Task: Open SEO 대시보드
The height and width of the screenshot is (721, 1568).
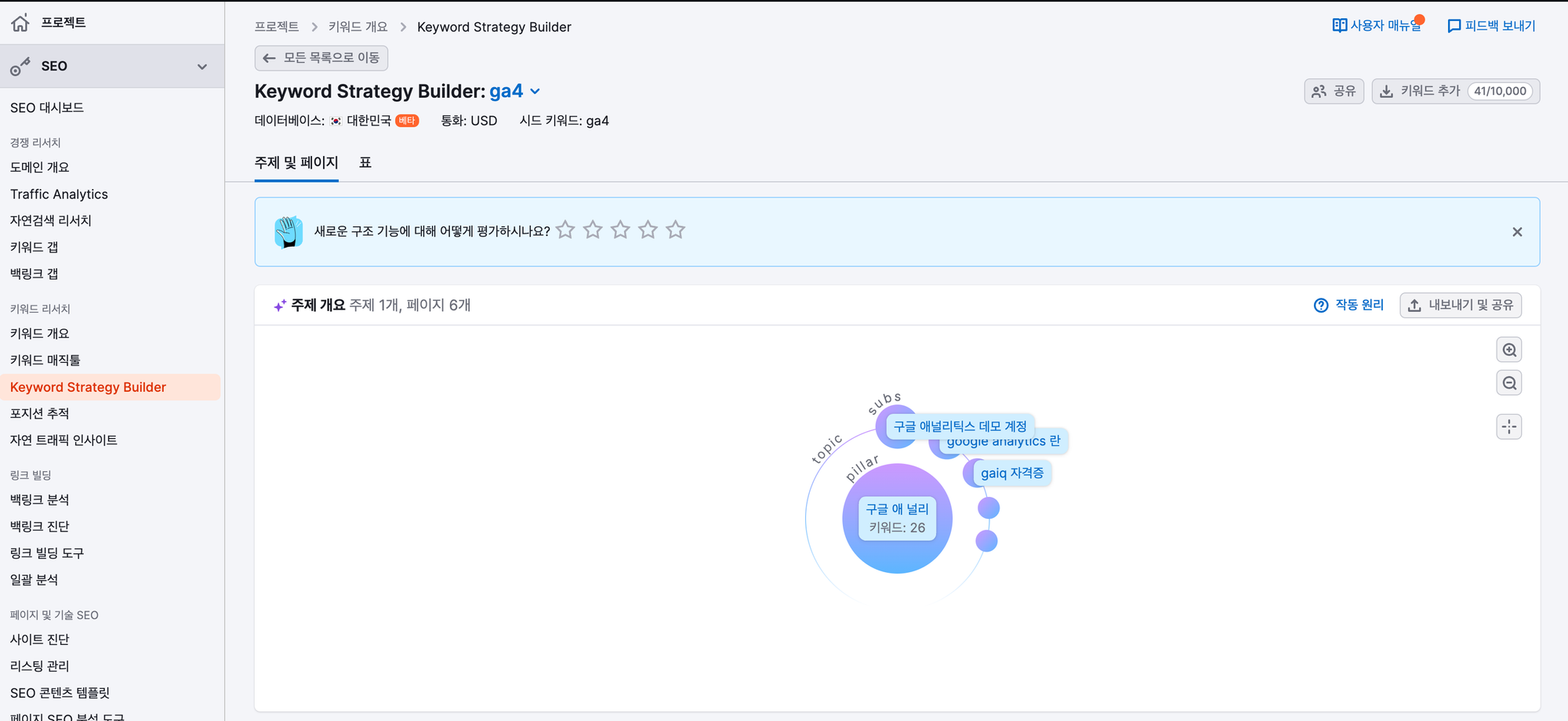Action: (x=47, y=108)
